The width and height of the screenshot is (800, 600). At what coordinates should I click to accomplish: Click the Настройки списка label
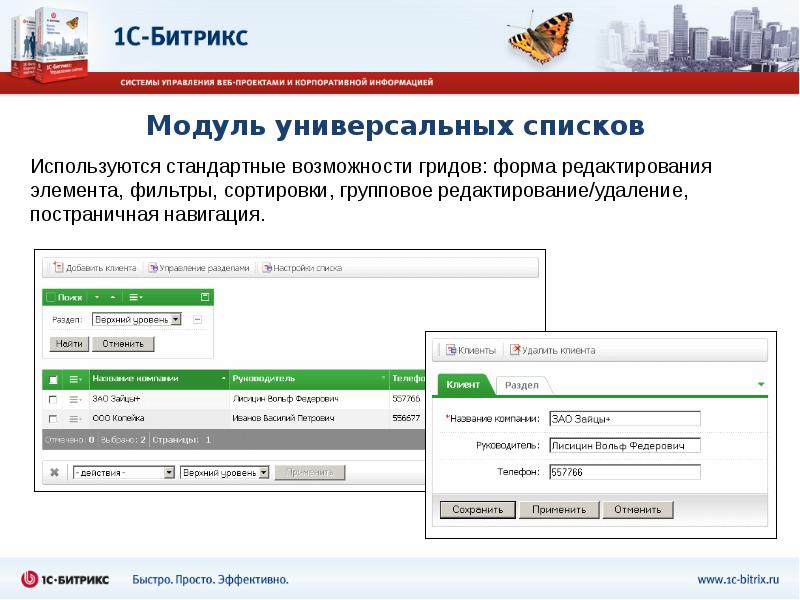(x=308, y=268)
